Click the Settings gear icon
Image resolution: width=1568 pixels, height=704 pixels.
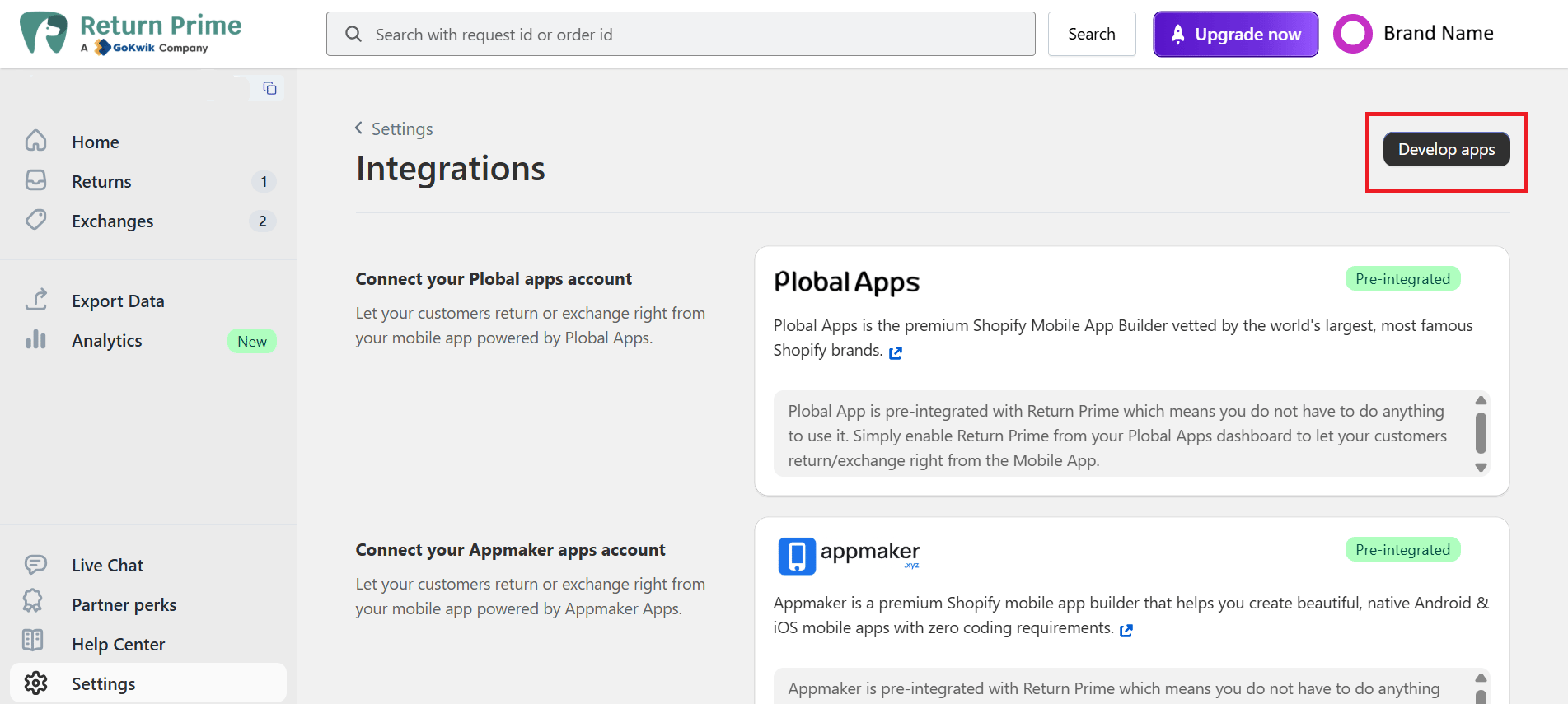point(35,683)
